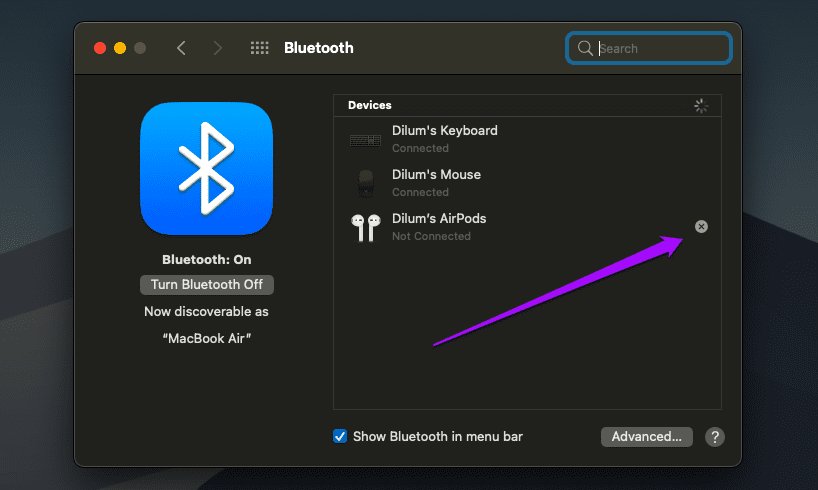The width and height of the screenshot is (818, 490).
Task: Click the Bluetooth window title
Action: 319,48
